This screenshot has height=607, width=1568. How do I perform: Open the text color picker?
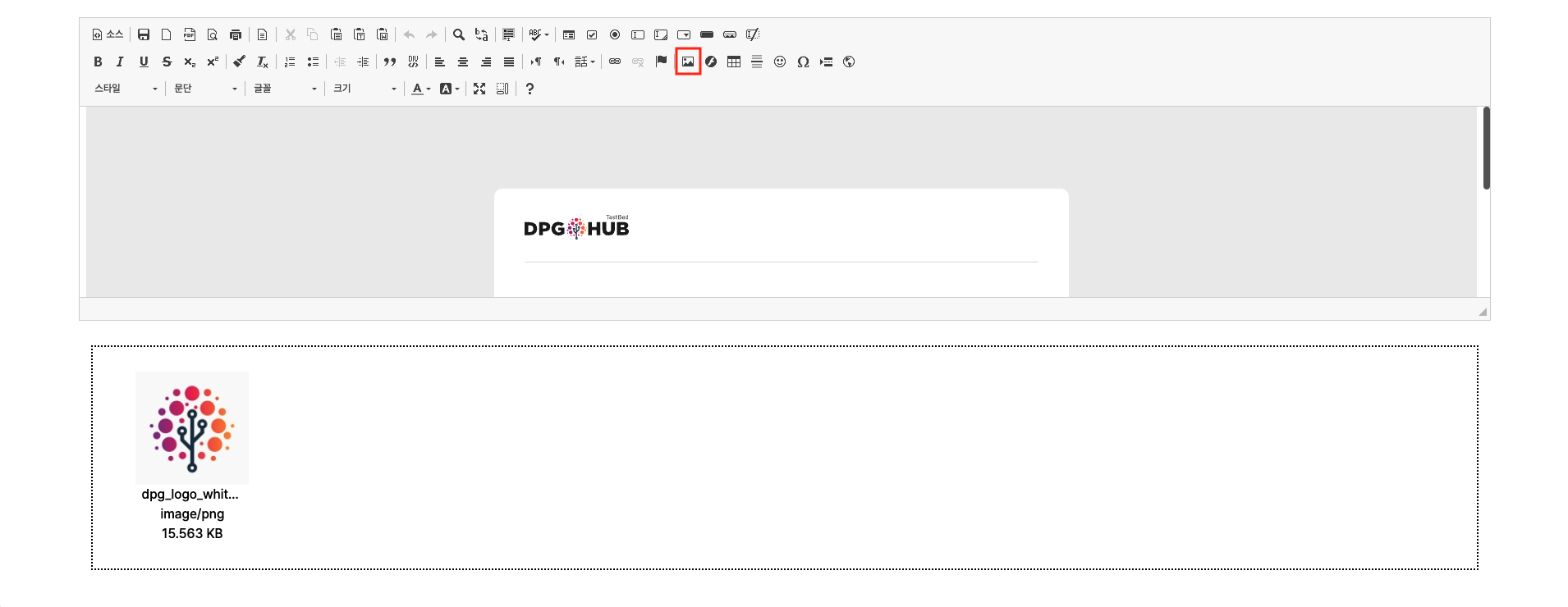[x=420, y=89]
